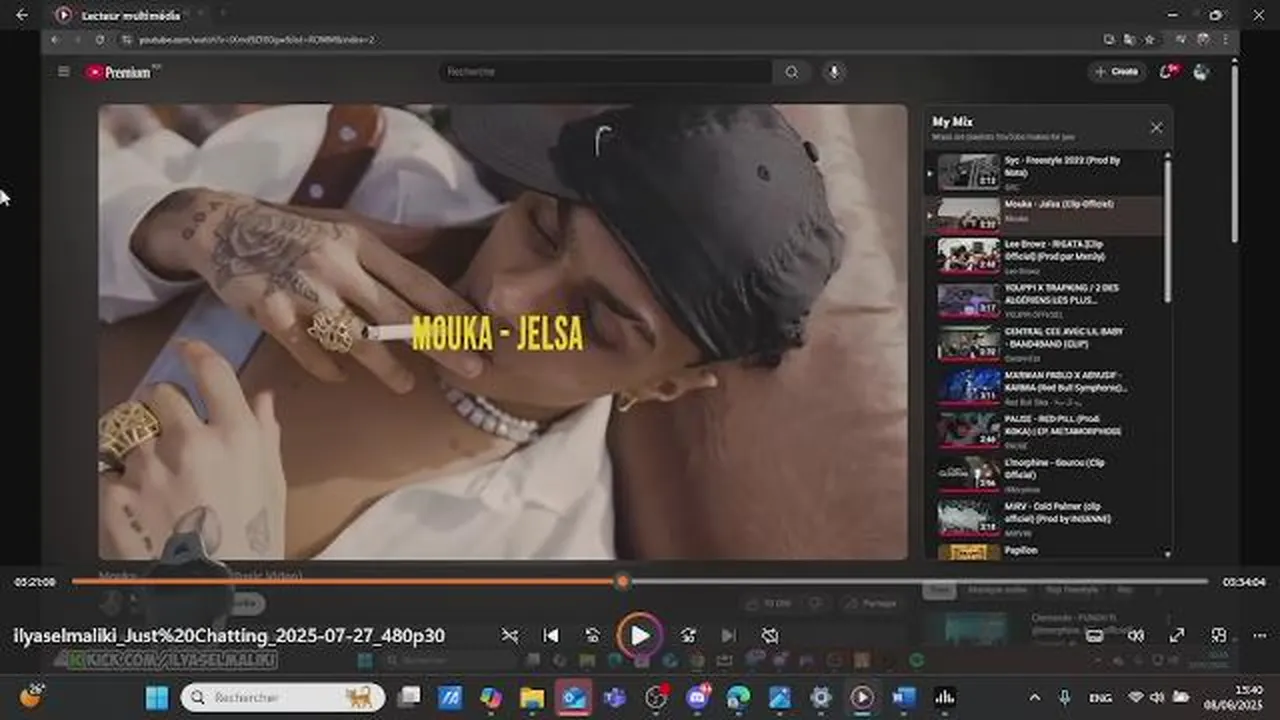Open the YouTube notifications bell
Image resolution: width=1280 pixels, height=720 pixels.
point(1167,72)
